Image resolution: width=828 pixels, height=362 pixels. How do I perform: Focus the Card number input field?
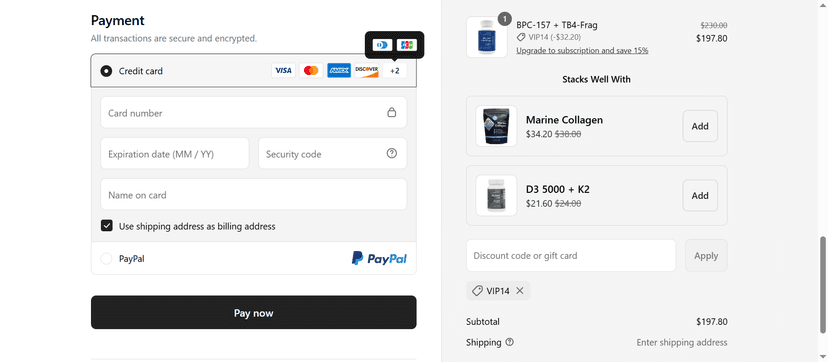(x=253, y=112)
